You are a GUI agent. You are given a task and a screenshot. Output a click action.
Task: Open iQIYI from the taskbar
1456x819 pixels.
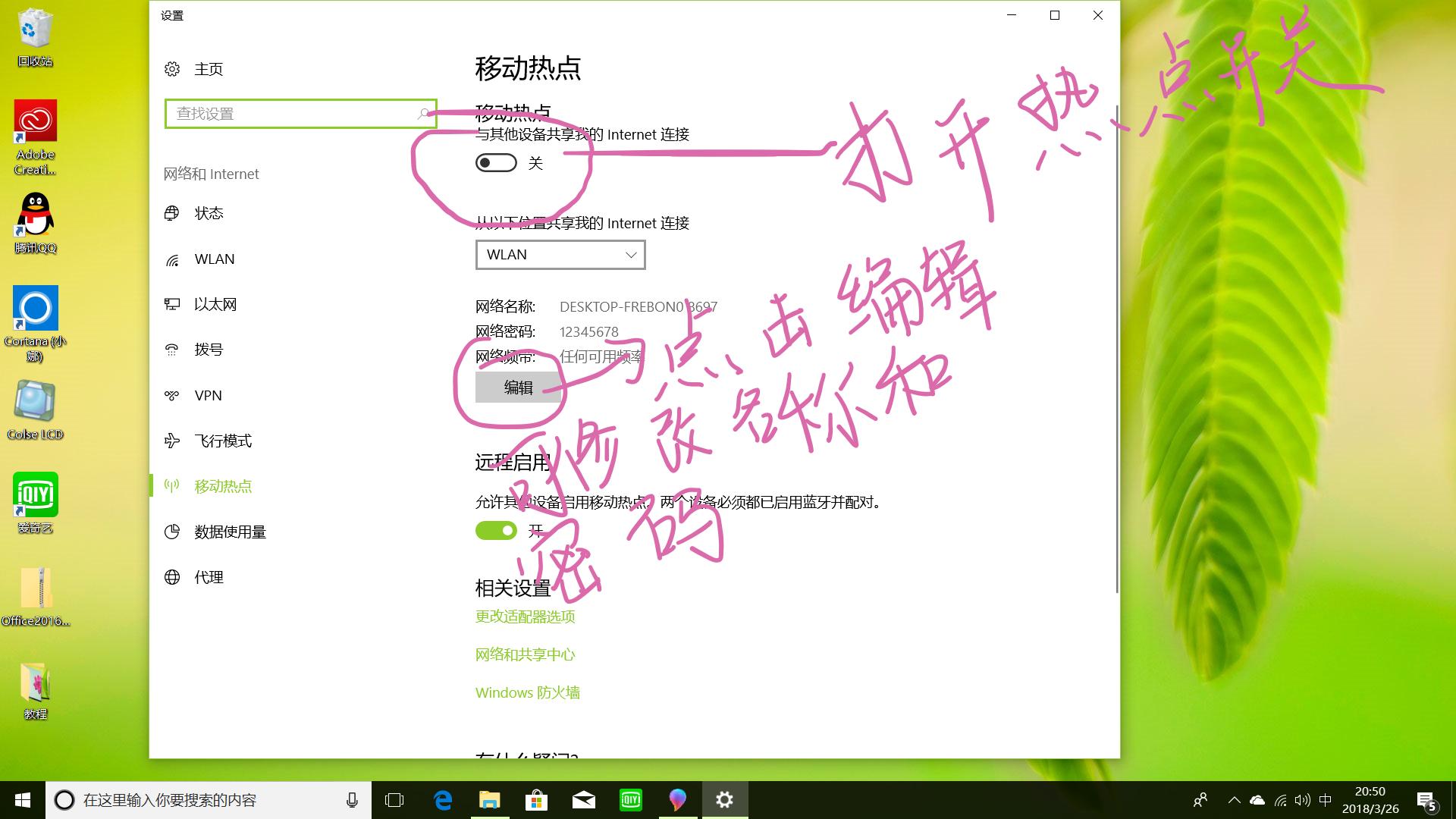(x=630, y=799)
